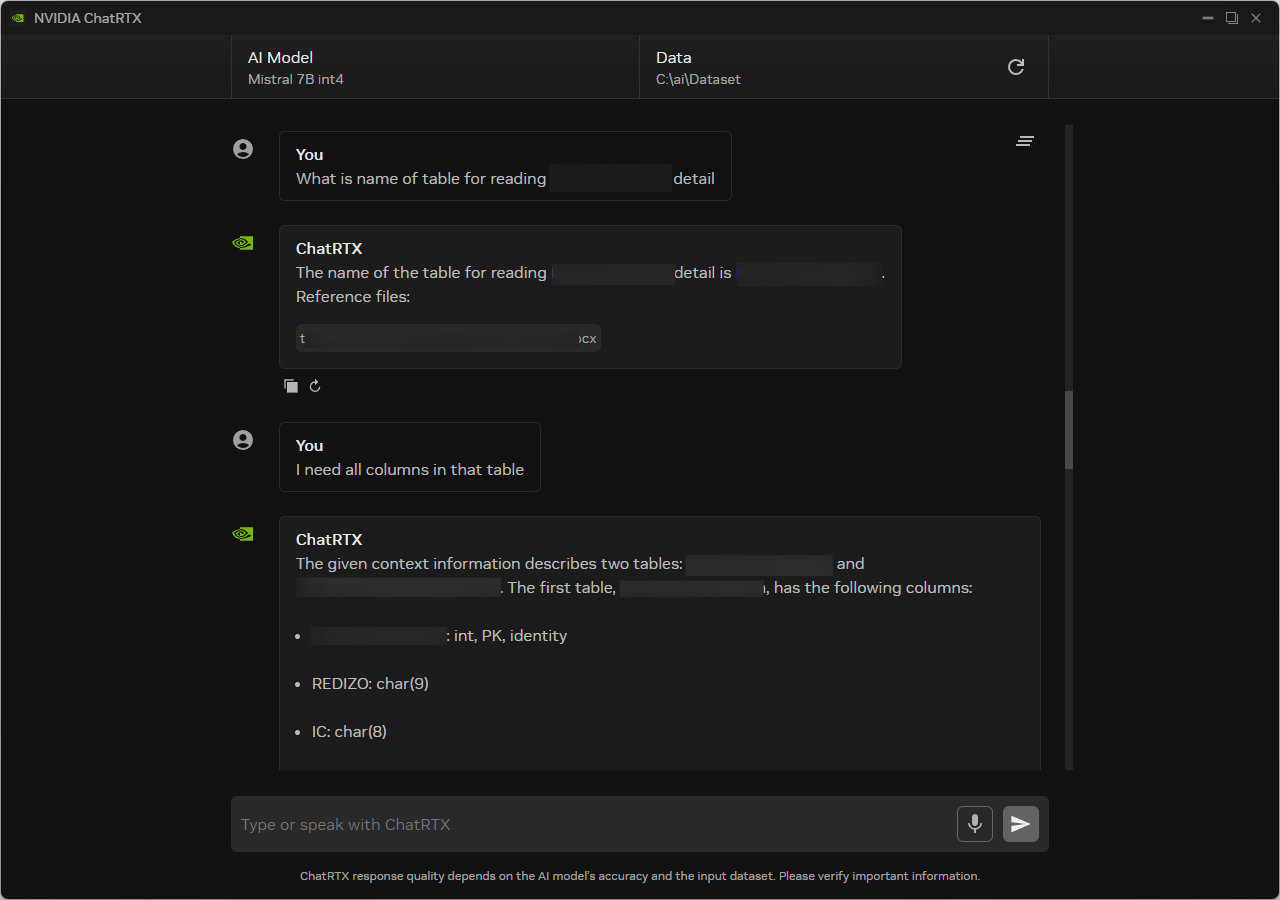
Task: Click the chat options icon above the scrollbar
Action: (1024, 141)
